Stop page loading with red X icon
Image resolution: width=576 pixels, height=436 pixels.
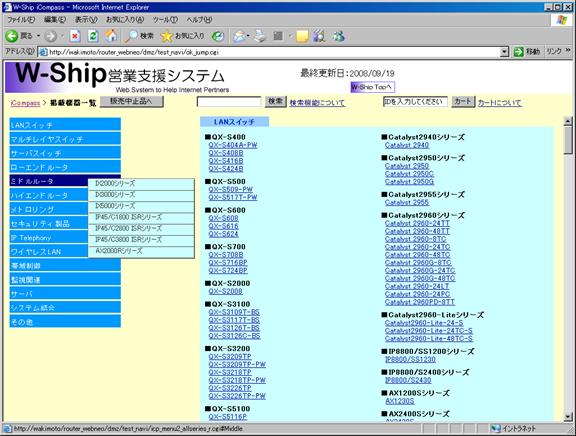pos(75,36)
